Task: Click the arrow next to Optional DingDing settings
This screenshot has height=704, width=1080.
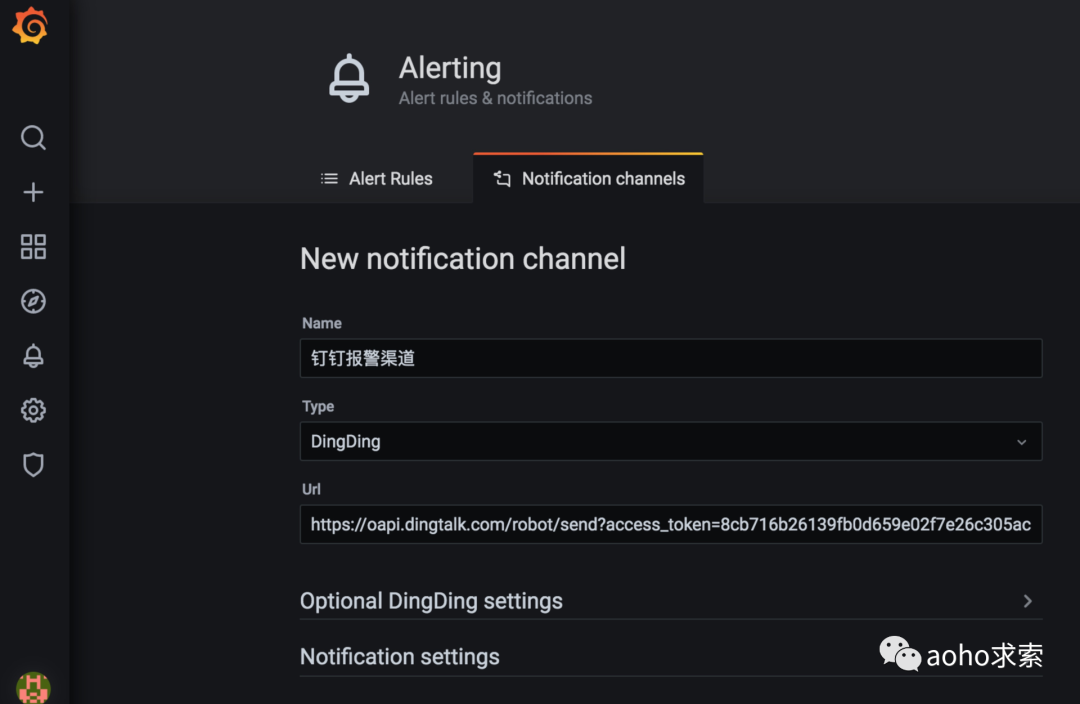Action: click(1027, 601)
